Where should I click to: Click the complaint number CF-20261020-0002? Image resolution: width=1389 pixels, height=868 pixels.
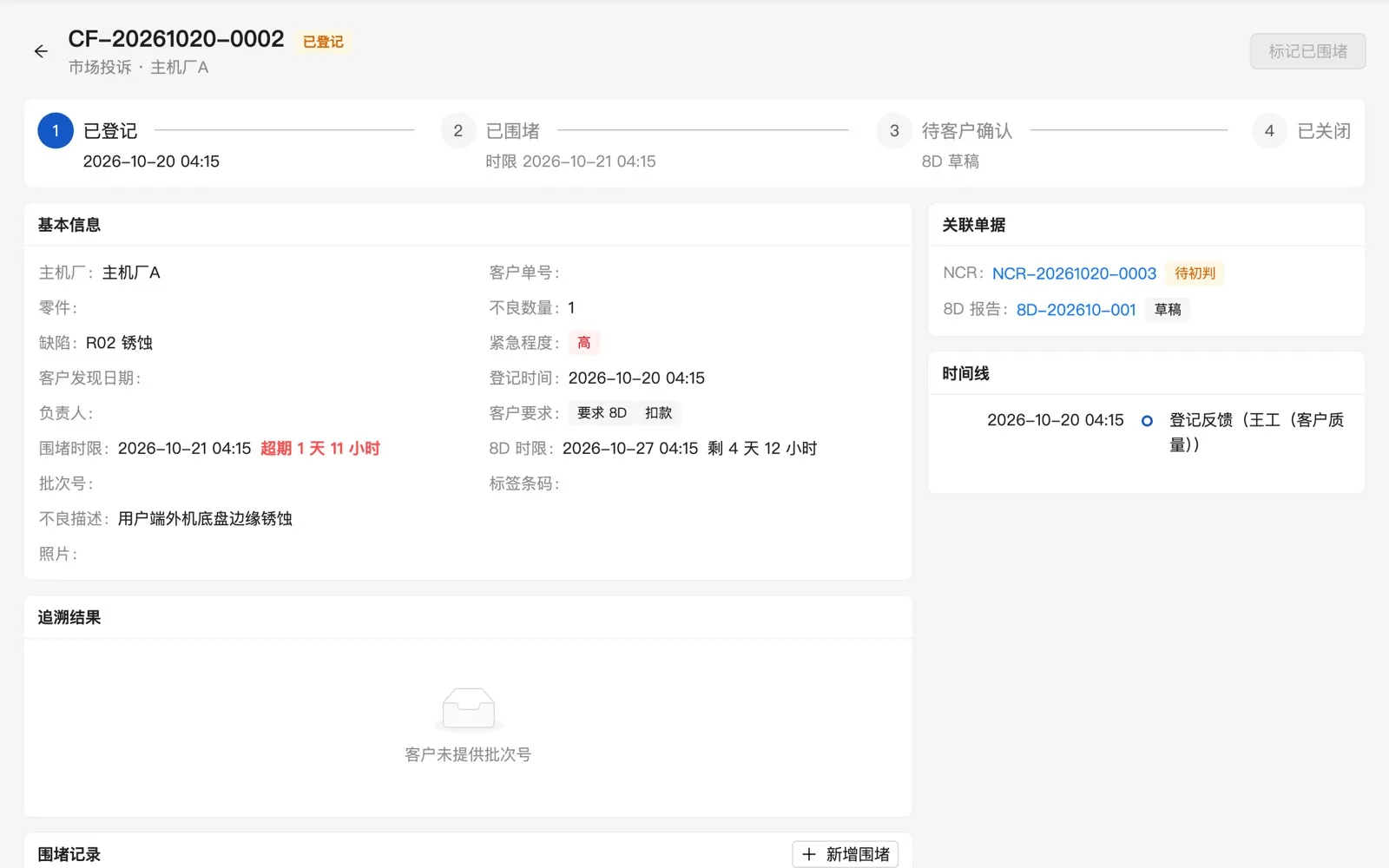(176, 39)
